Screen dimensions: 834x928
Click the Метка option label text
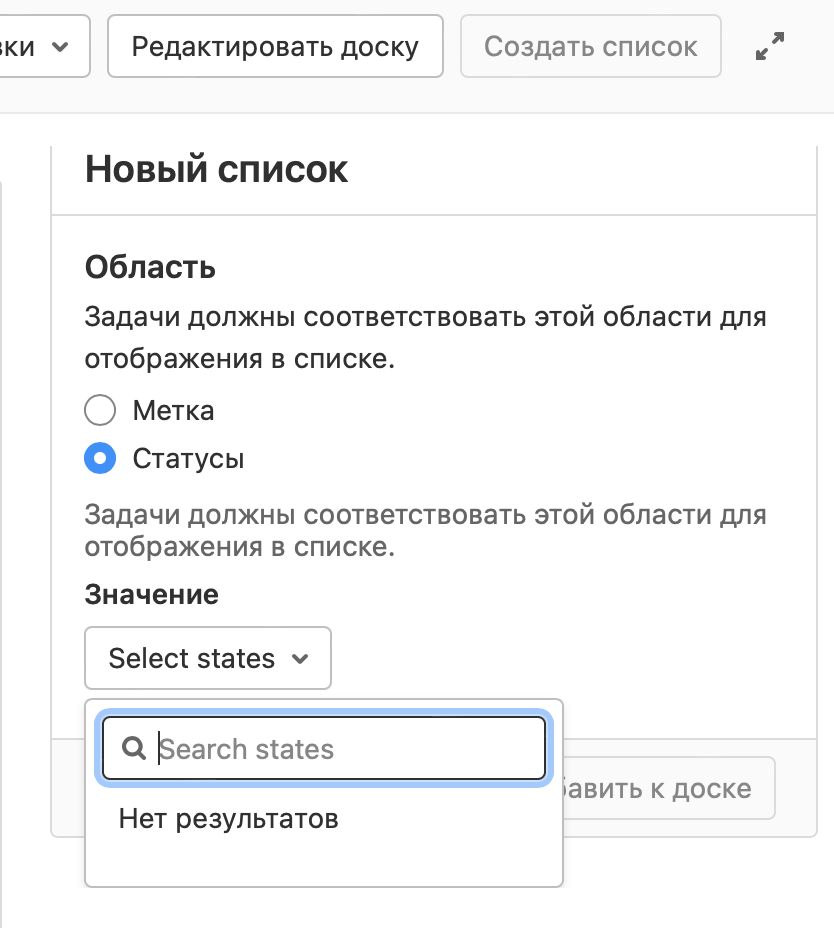tap(173, 410)
